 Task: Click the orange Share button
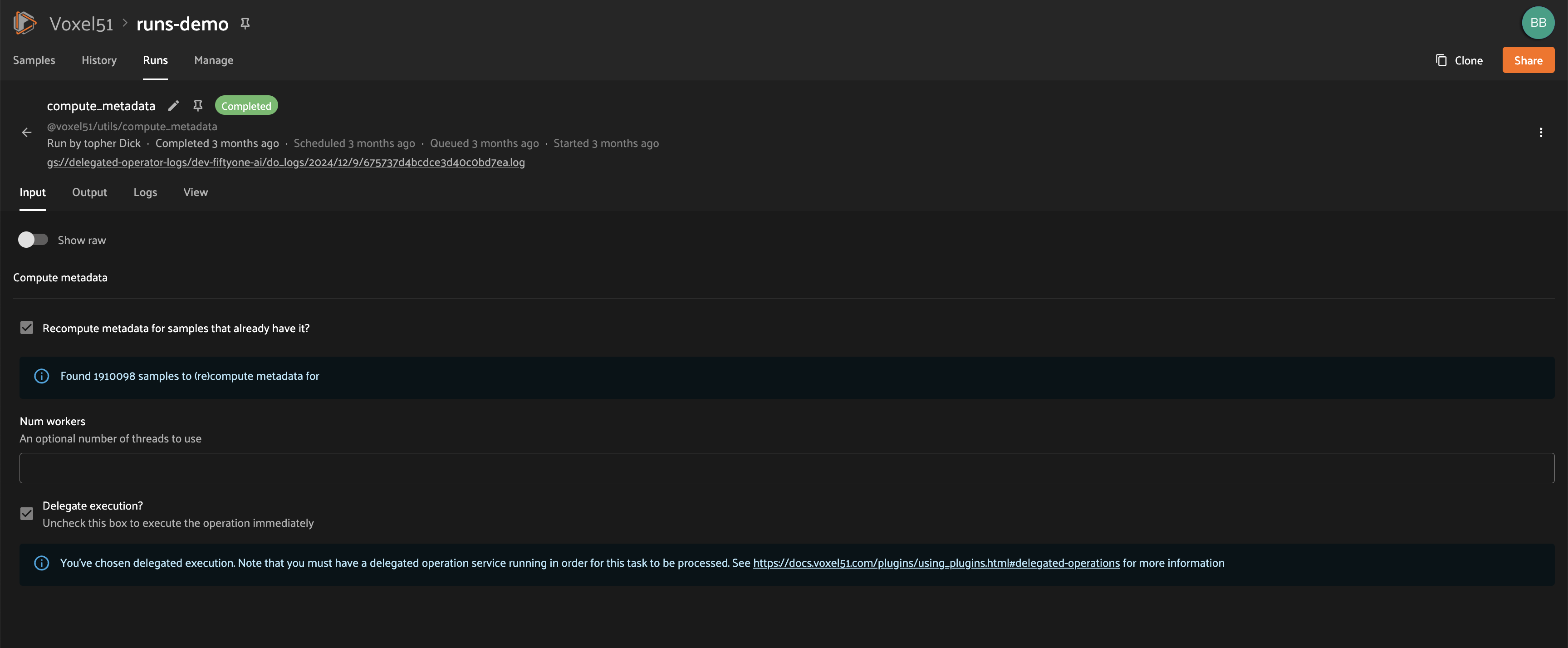1528,60
